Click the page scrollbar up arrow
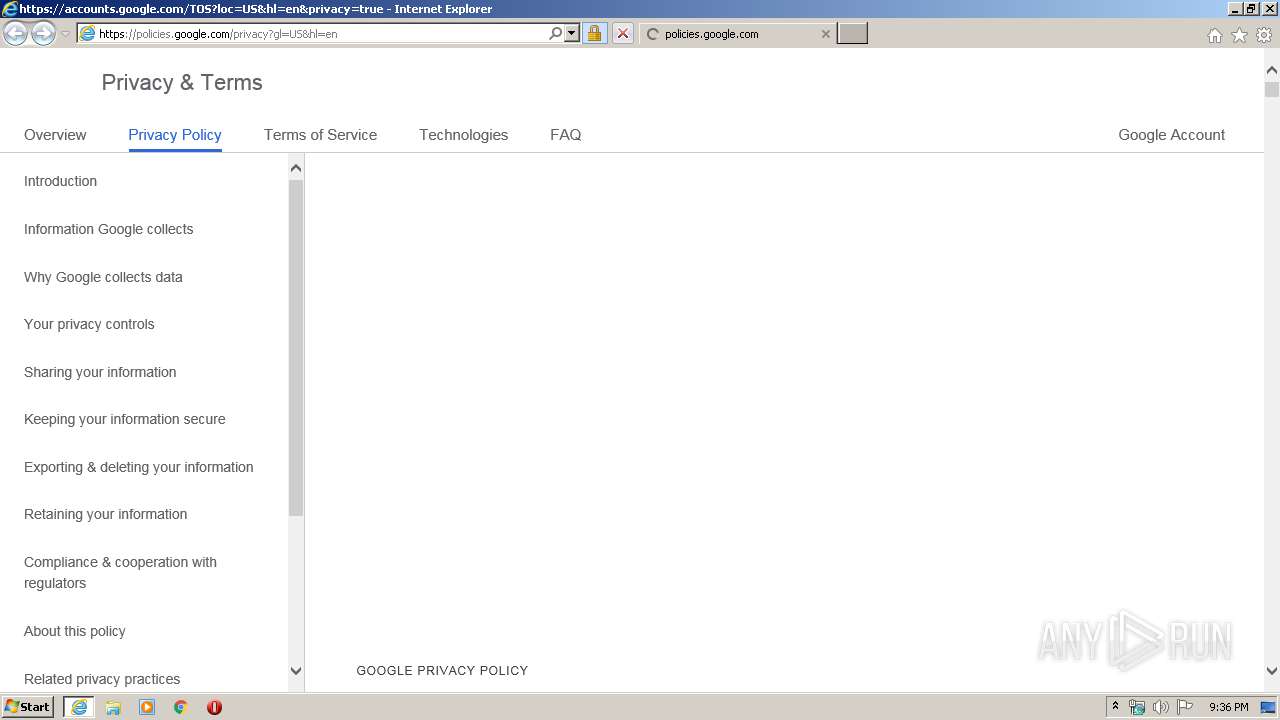1280x720 pixels. (x=1272, y=71)
